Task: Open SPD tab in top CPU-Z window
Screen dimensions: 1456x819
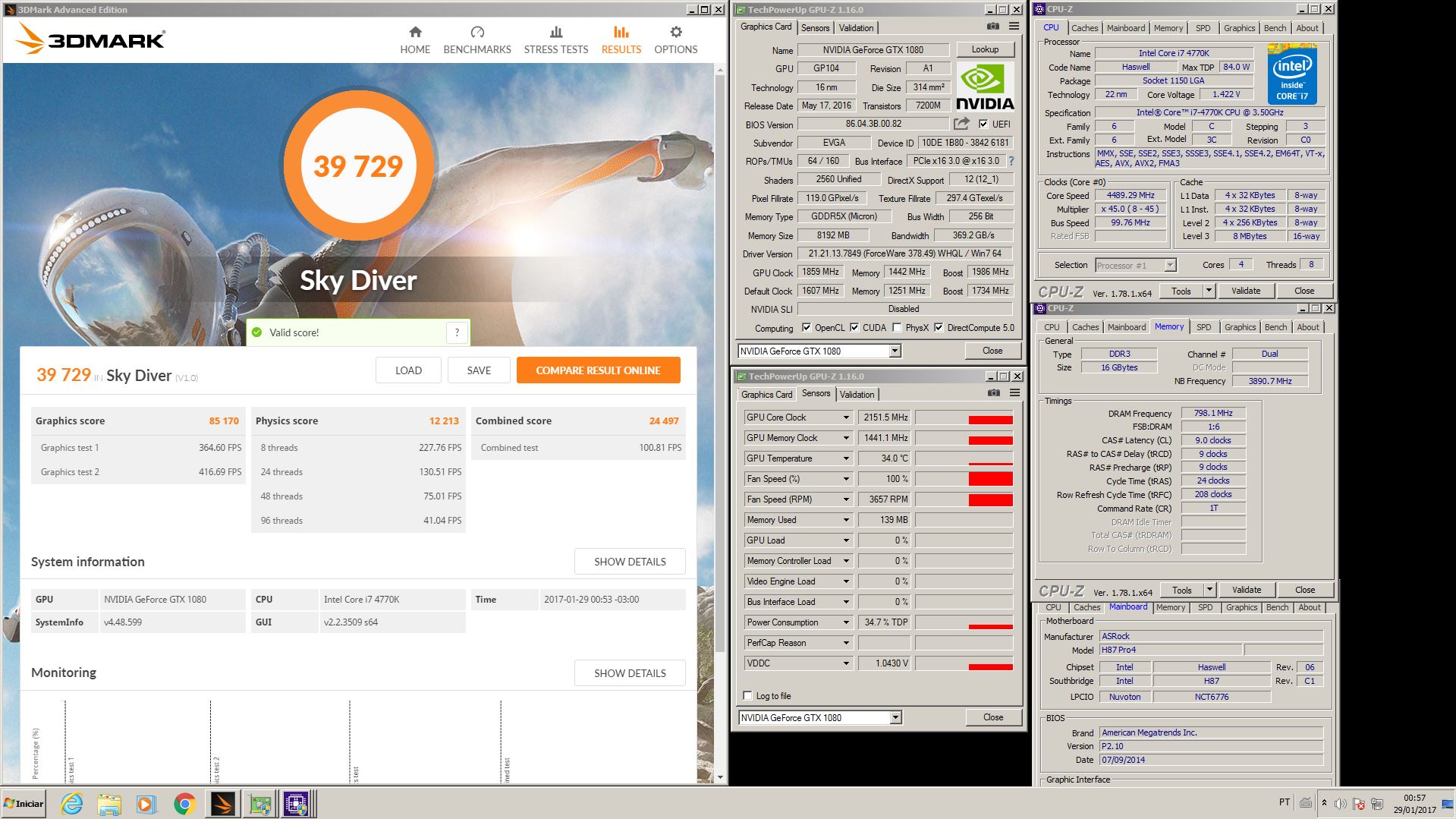Action: tap(1203, 28)
